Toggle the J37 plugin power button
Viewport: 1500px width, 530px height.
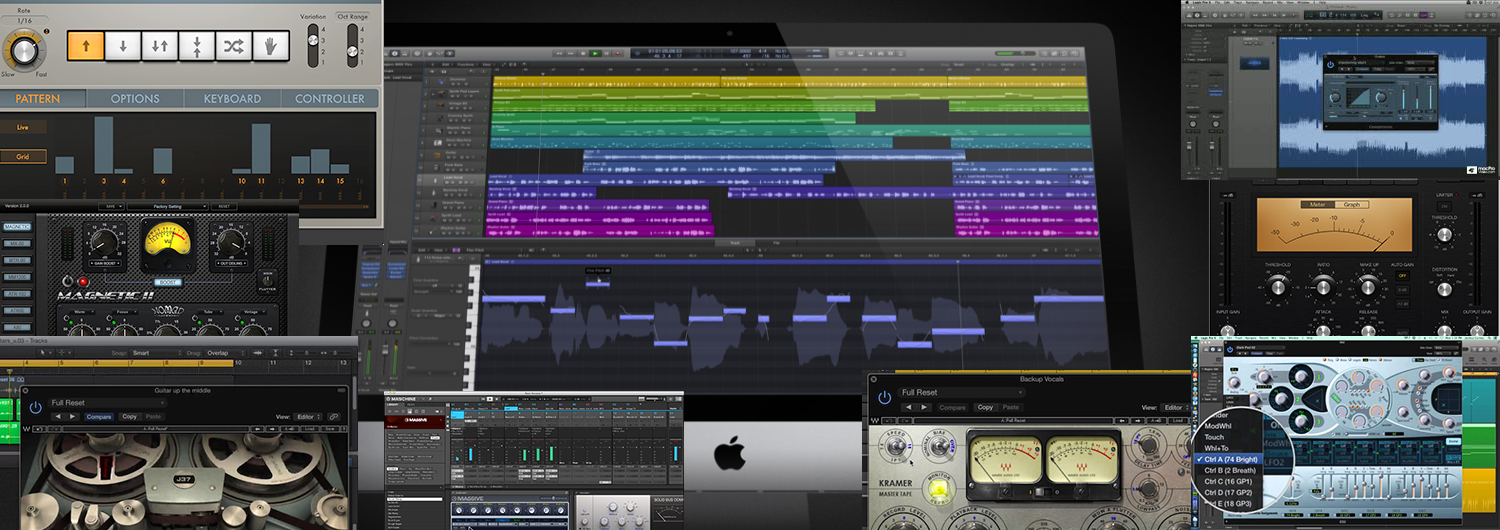[x=36, y=407]
